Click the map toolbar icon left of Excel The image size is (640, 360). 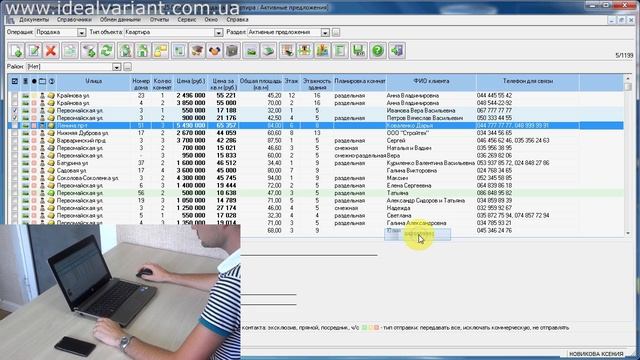tap(322, 51)
